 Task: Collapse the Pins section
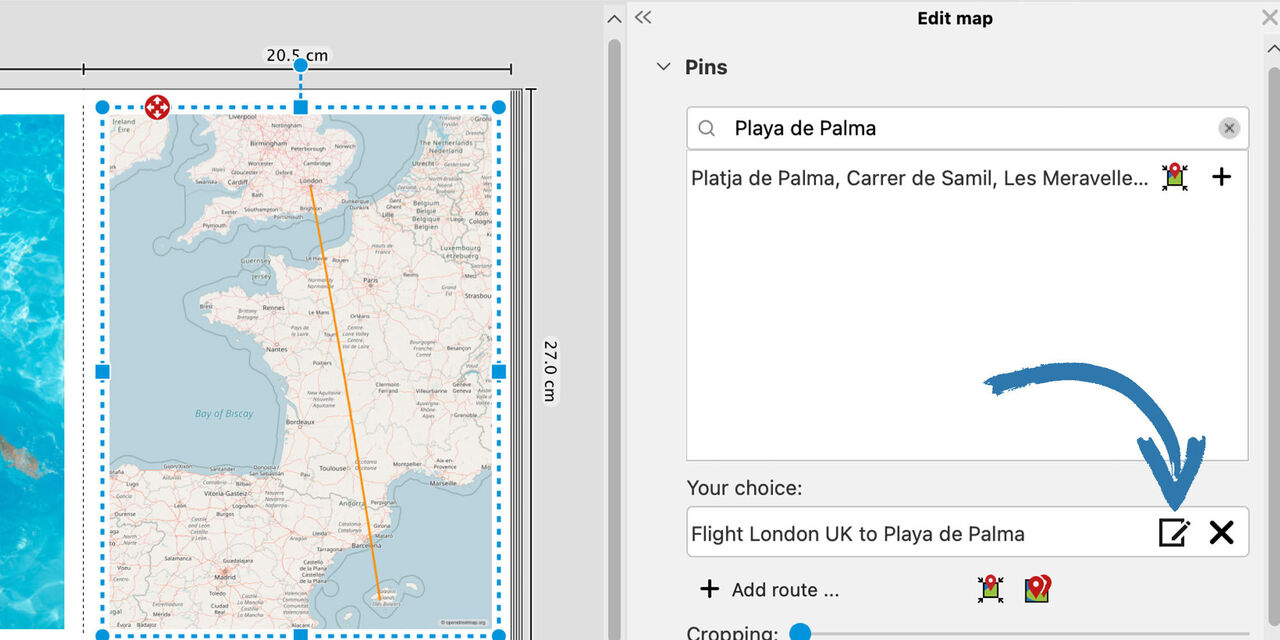[662, 67]
